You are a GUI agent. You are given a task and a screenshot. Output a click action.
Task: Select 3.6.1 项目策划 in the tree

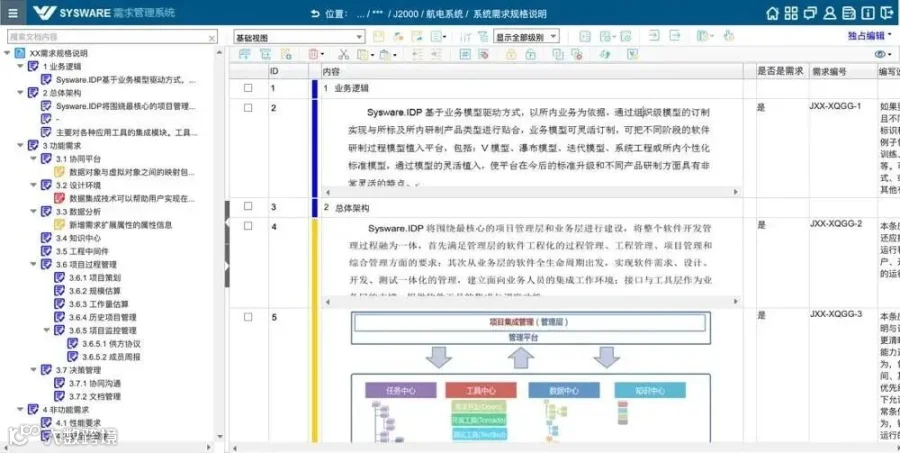point(95,278)
